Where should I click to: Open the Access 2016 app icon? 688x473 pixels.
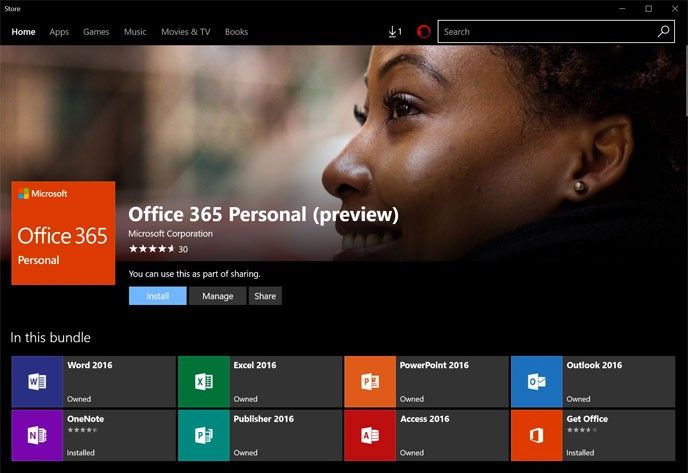pyautogui.click(x=370, y=435)
